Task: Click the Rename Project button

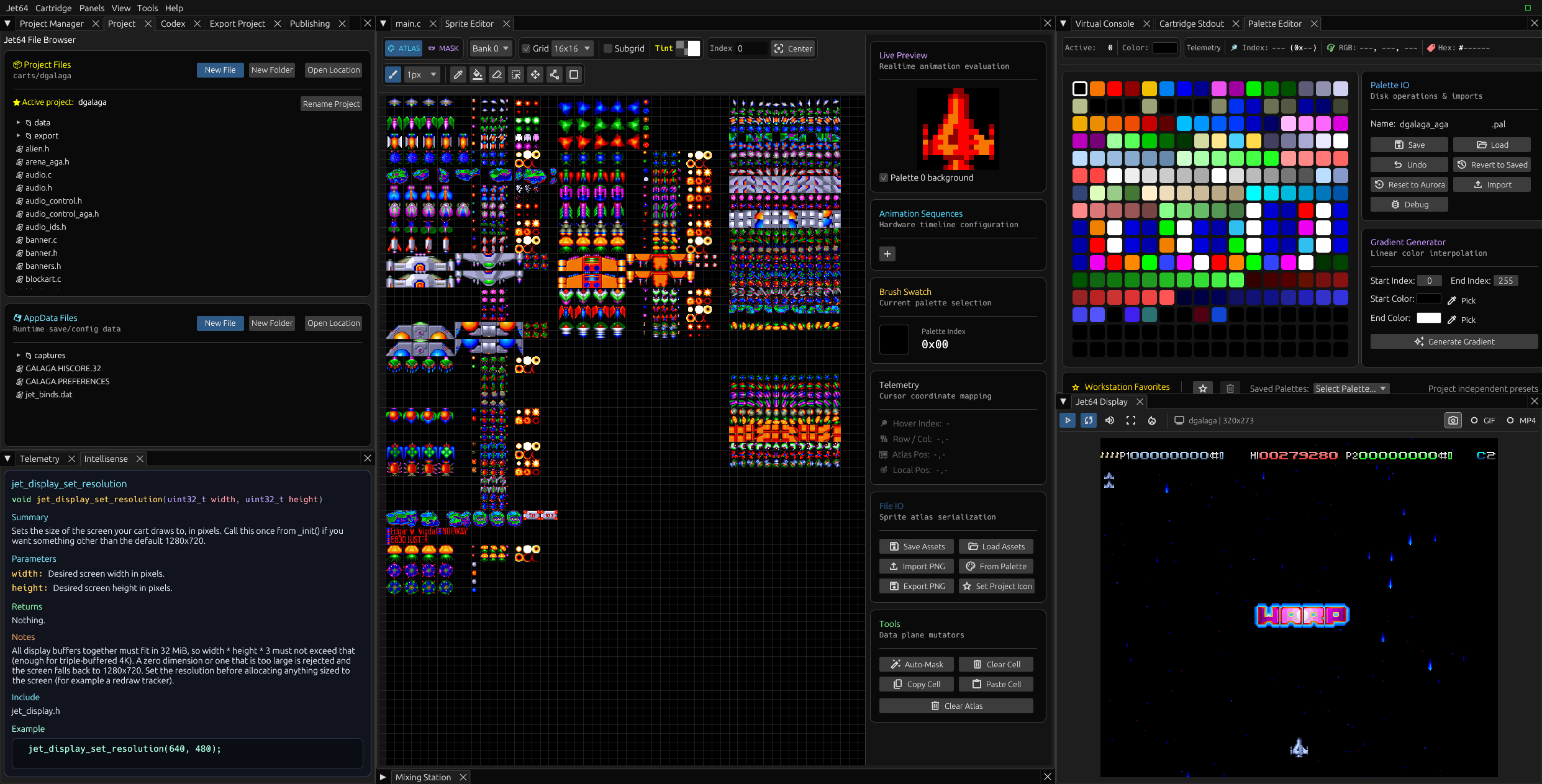Action: [332, 104]
